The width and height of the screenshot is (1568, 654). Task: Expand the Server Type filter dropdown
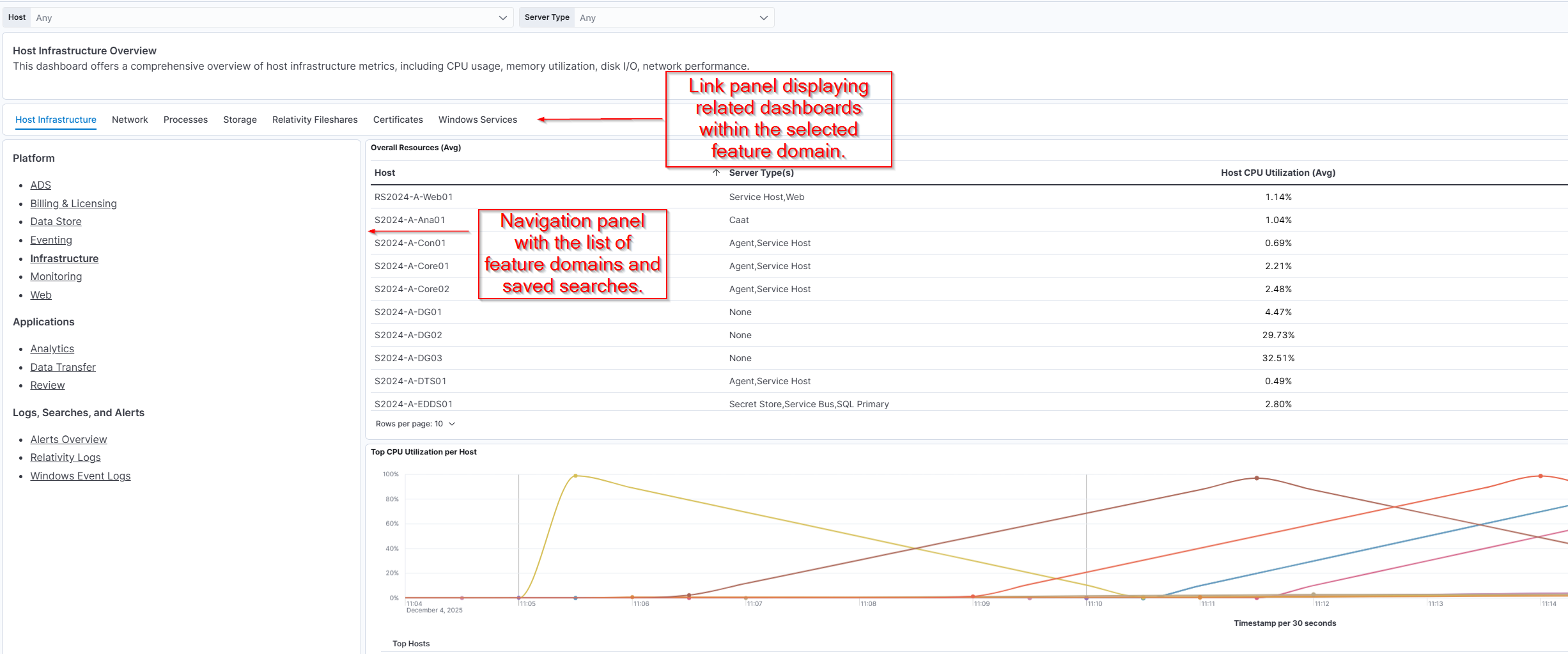(673, 18)
